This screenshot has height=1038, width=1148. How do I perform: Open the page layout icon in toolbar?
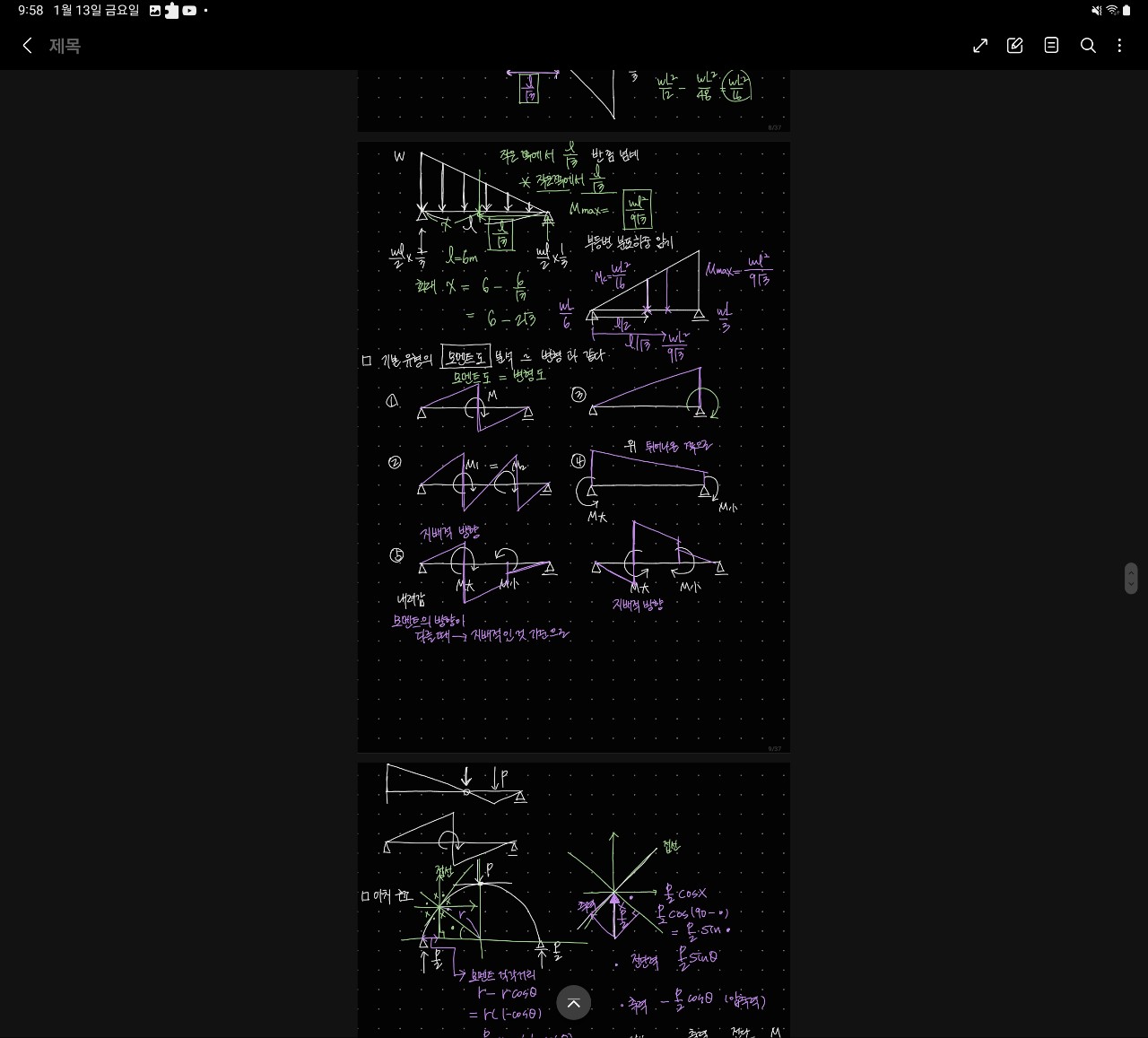click(x=1051, y=46)
